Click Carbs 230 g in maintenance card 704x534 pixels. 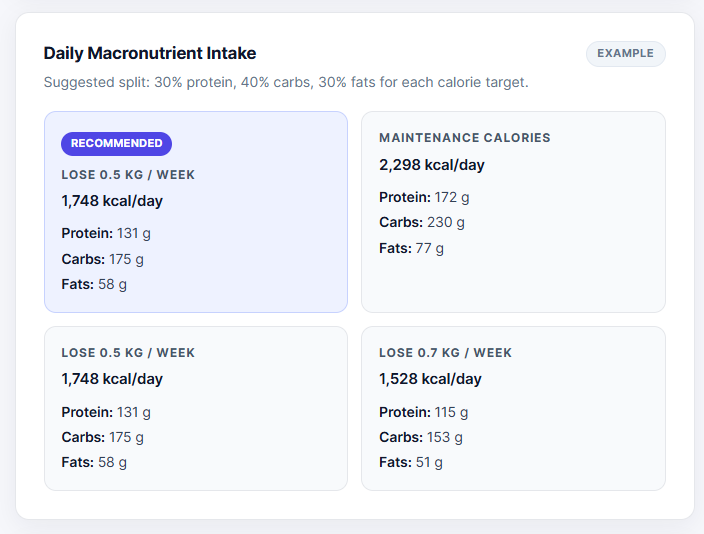(x=422, y=223)
